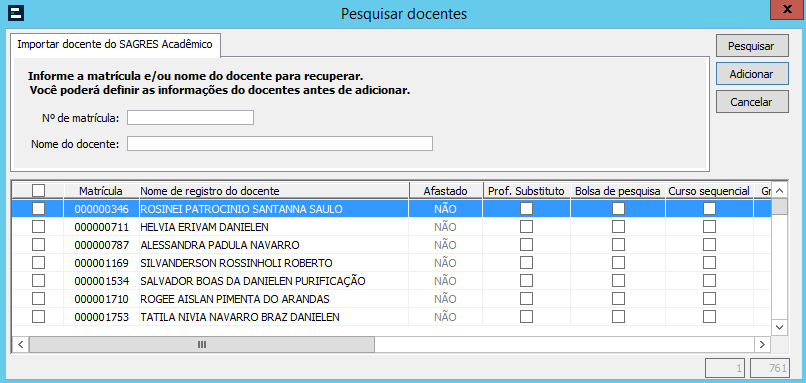Toggle Curso sequencial for TATILA NIVIA NAVARRO BRAZ DANIELEN
The image size is (806, 383).
(x=709, y=317)
